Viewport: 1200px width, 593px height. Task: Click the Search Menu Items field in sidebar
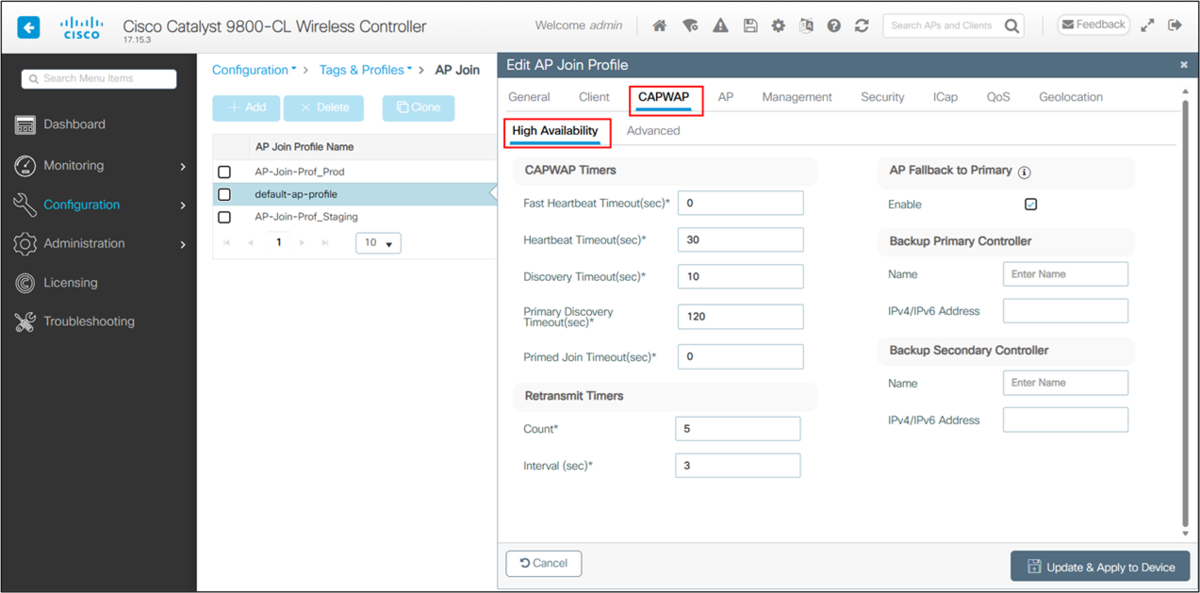coord(99,79)
